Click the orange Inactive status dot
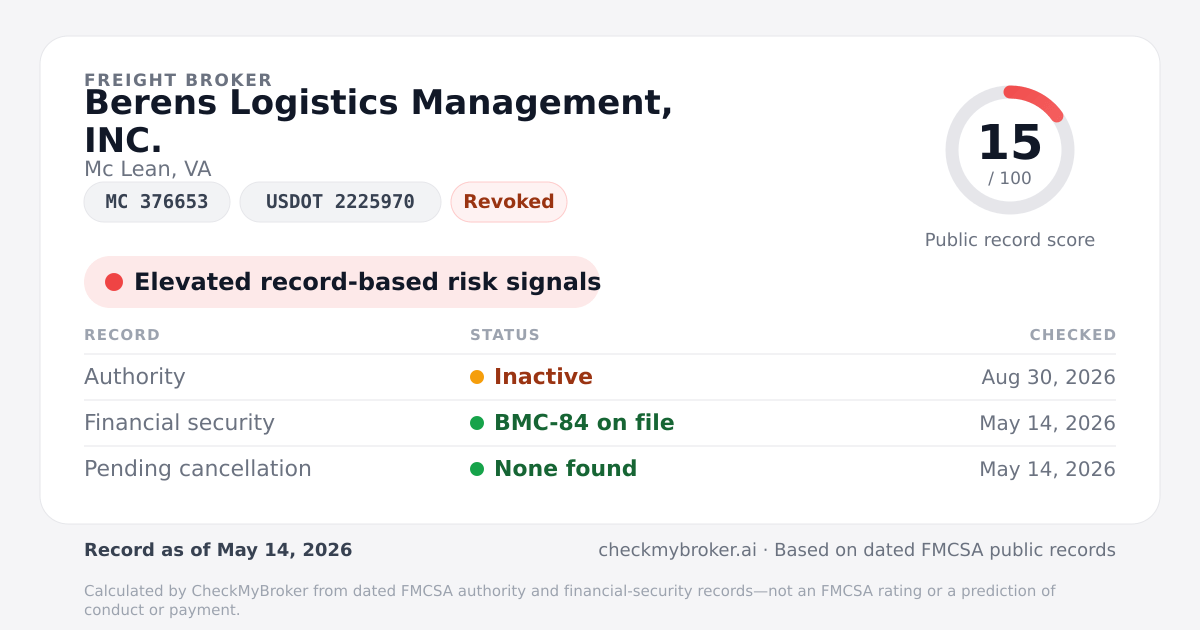The width and height of the screenshot is (1200, 630). [x=477, y=377]
